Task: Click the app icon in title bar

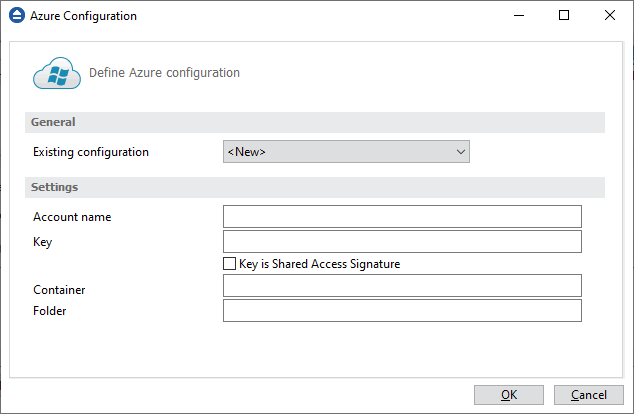Action: (x=17, y=15)
